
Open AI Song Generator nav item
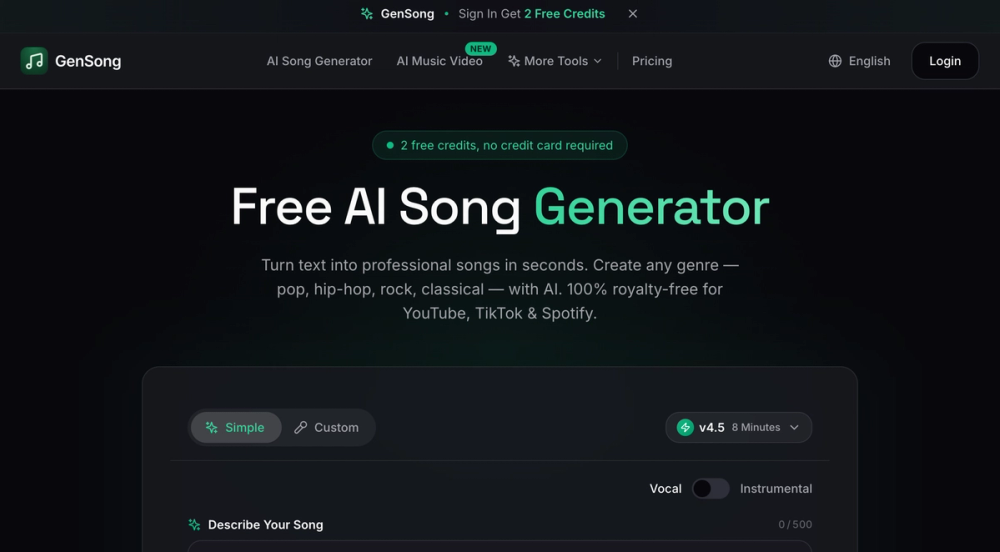(x=320, y=61)
